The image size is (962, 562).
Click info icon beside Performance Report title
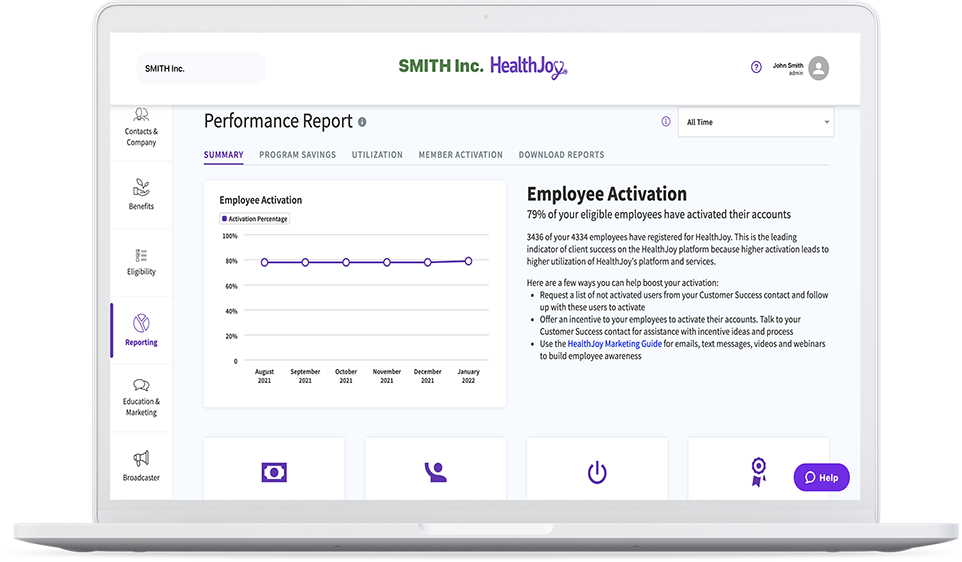[x=362, y=122]
